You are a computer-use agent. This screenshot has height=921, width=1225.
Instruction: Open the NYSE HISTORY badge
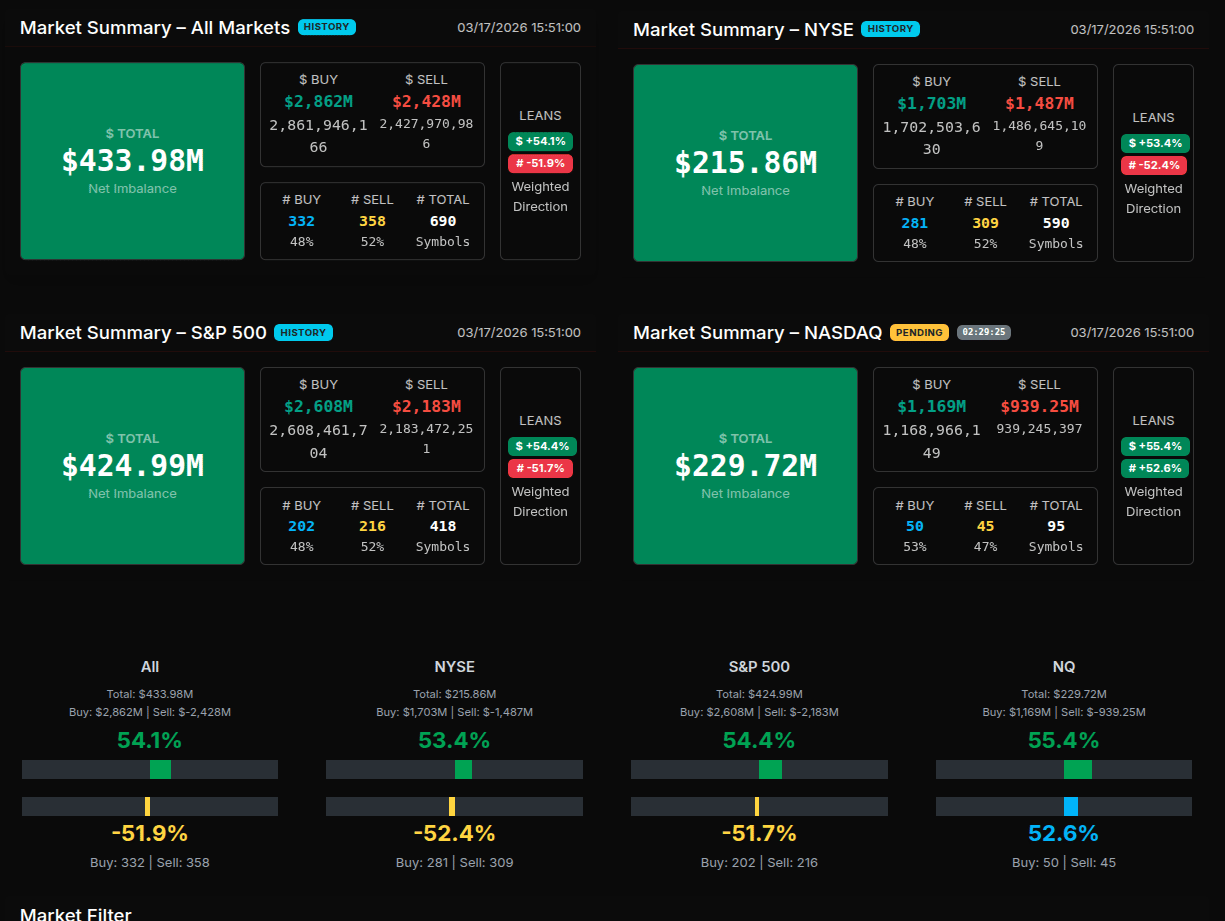[889, 29]
